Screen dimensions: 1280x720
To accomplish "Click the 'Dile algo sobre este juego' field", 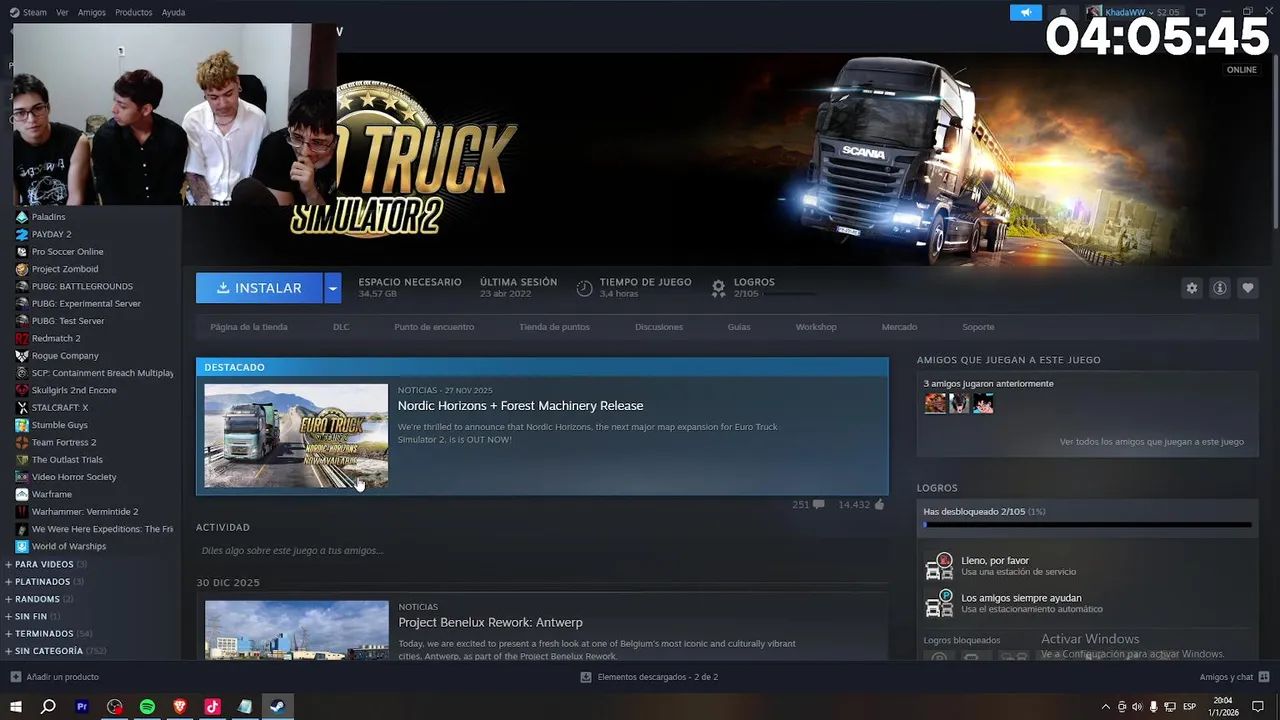I will (292, 550).
